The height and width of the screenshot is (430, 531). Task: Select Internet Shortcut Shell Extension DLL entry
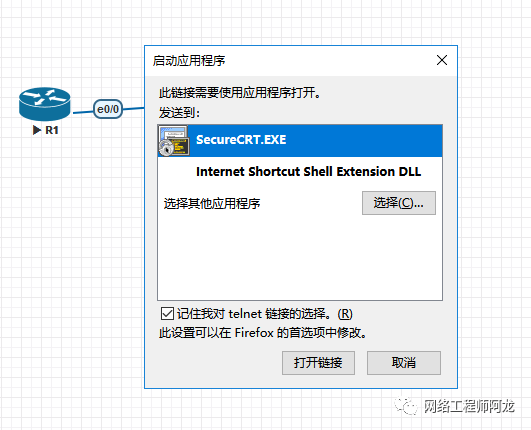[x=308, y=171]
